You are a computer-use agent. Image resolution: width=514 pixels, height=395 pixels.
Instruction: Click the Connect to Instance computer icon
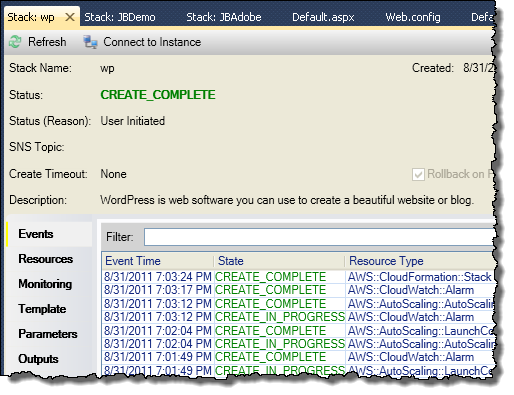click(x=90, y=42)
